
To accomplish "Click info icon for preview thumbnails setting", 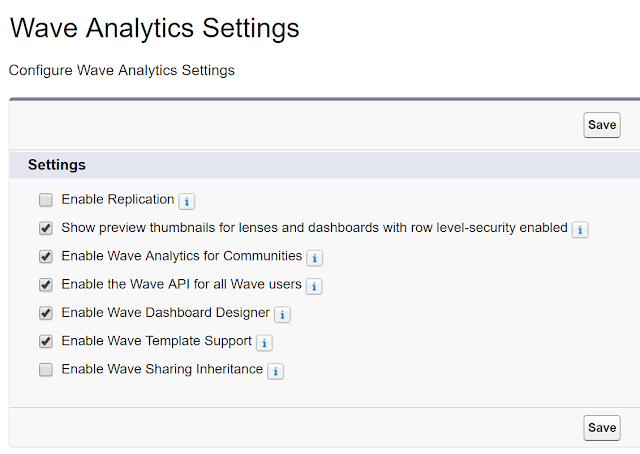I will (580, 229).
